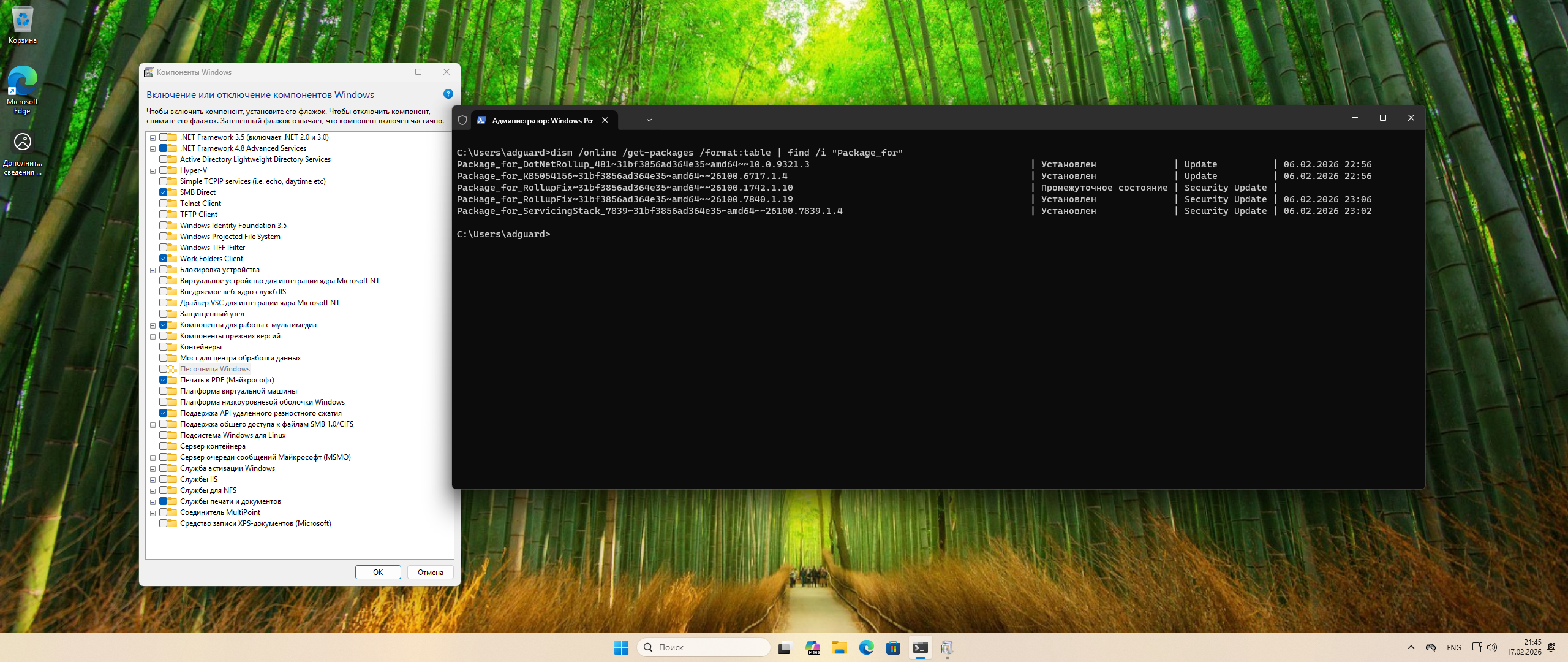The height and width of the screenshot is (662, 1568).
Task: Open File Explorer from taskbar
Action: (x=839, y=647)
